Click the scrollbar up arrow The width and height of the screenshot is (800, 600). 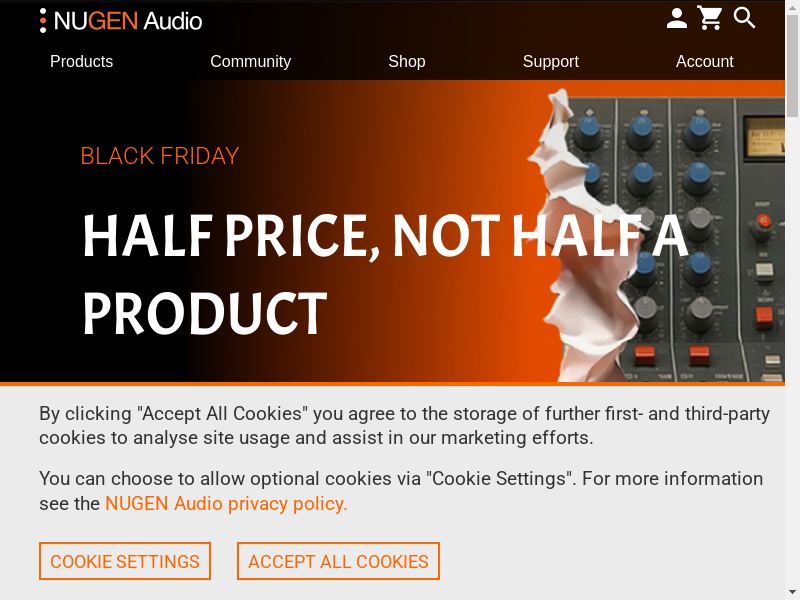pos(792,7)
